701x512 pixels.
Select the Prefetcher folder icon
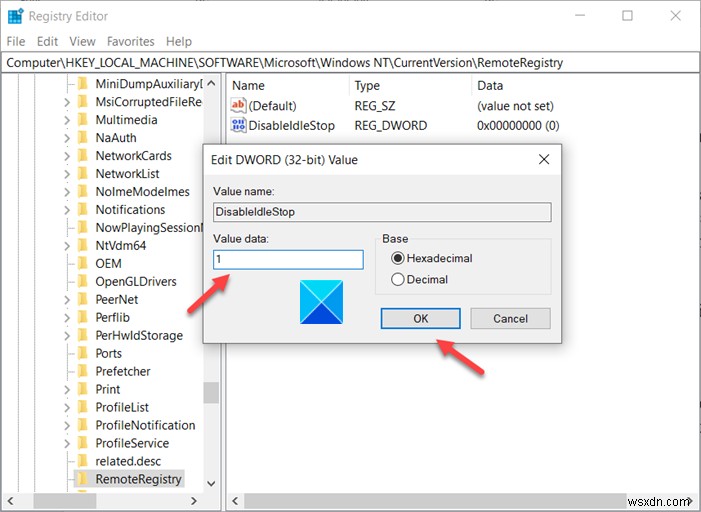coord(83,371)
